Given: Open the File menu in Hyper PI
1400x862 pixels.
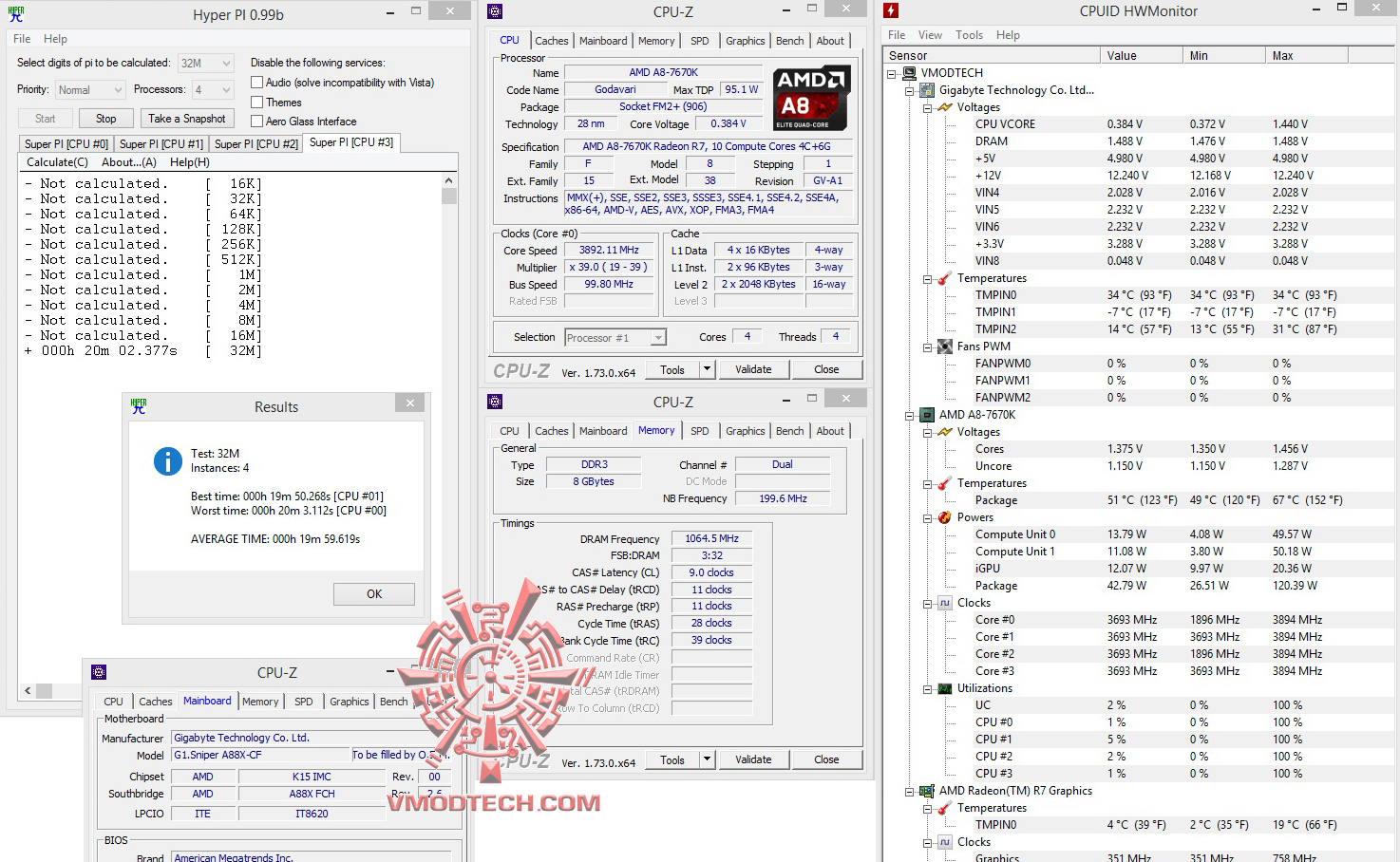Looking at the screenshot, I should 22,39.
